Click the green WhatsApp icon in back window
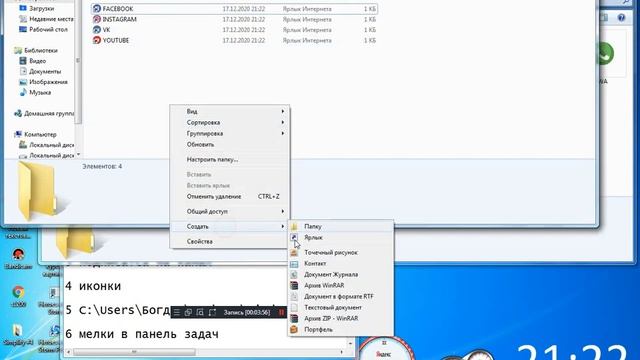The image size is (640, 360). 604,53
